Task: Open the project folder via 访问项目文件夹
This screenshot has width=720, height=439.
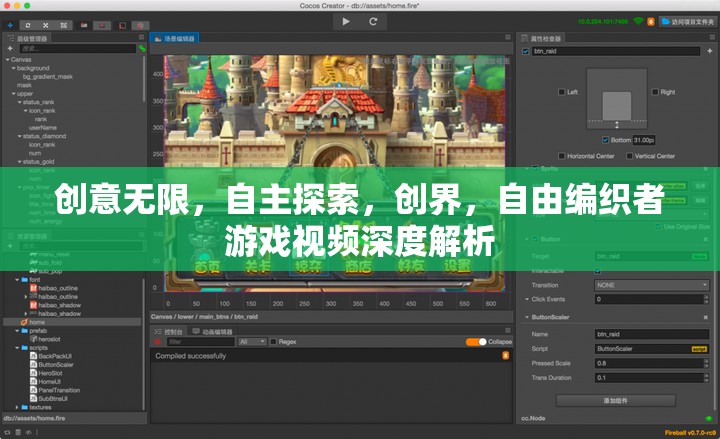Action: coord(687,22)
